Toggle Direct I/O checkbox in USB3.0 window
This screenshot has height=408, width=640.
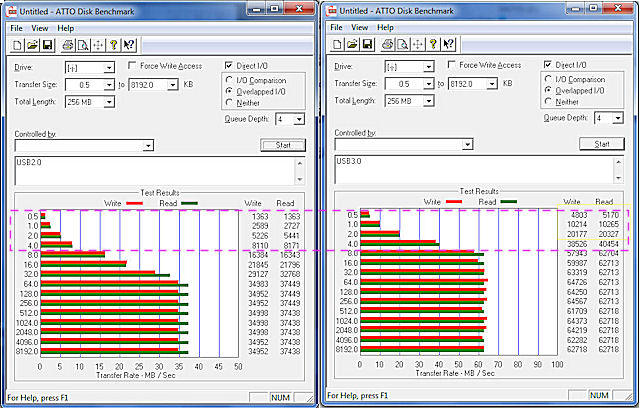pos(548,65)
